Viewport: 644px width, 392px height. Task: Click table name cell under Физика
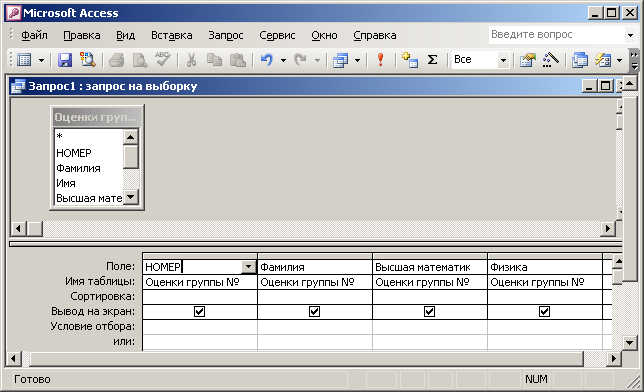[x=545, y=282]
